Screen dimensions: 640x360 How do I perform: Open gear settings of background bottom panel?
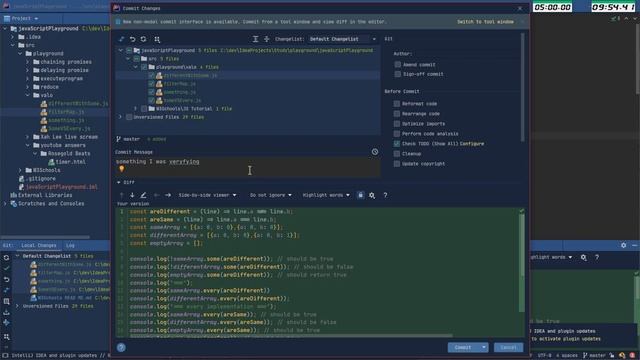click(623, 245)
